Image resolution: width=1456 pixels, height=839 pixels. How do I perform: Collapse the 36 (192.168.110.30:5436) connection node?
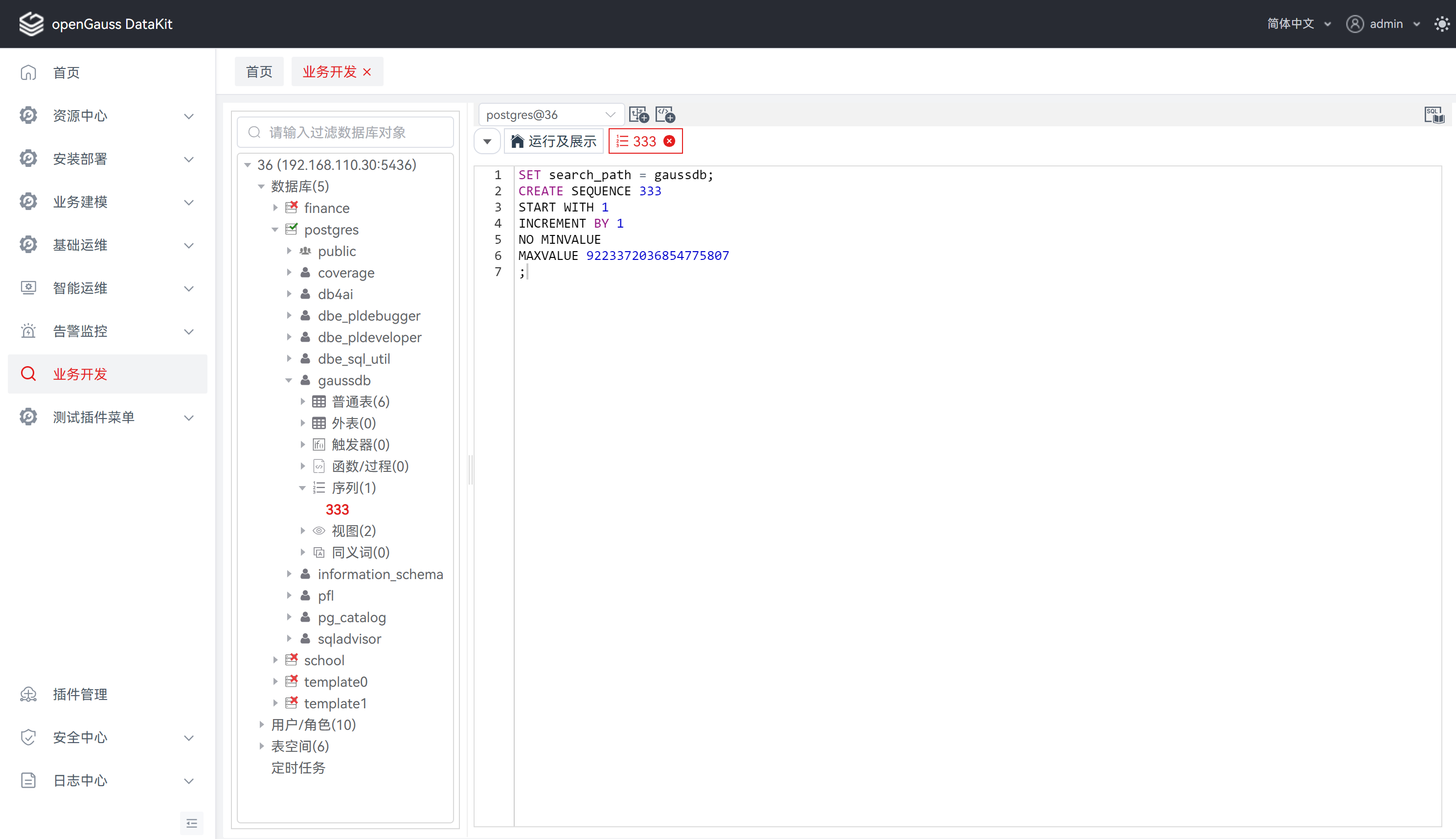tap(248, 165)
